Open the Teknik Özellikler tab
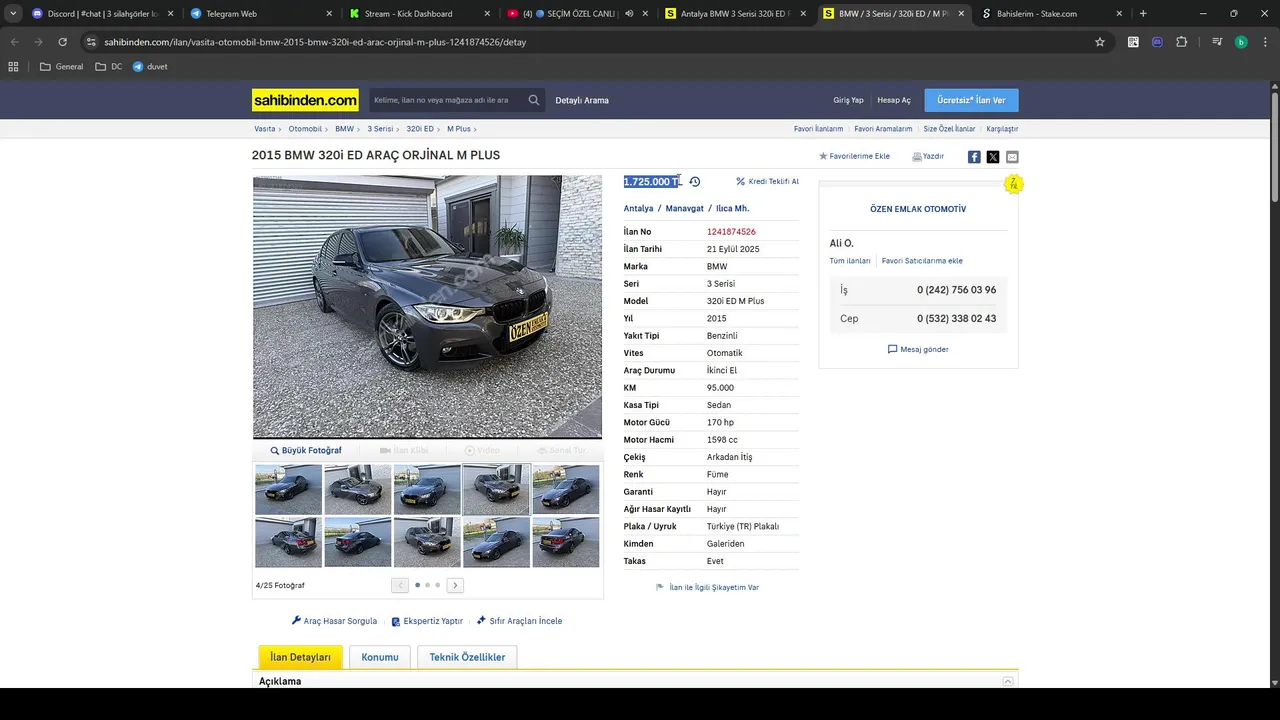 coord(467,657)
